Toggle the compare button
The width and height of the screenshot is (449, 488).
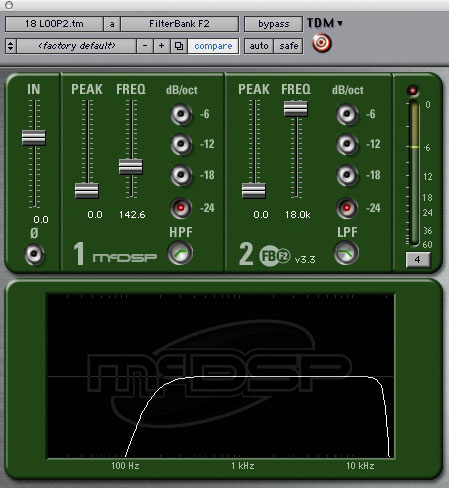tap(213, 46)
